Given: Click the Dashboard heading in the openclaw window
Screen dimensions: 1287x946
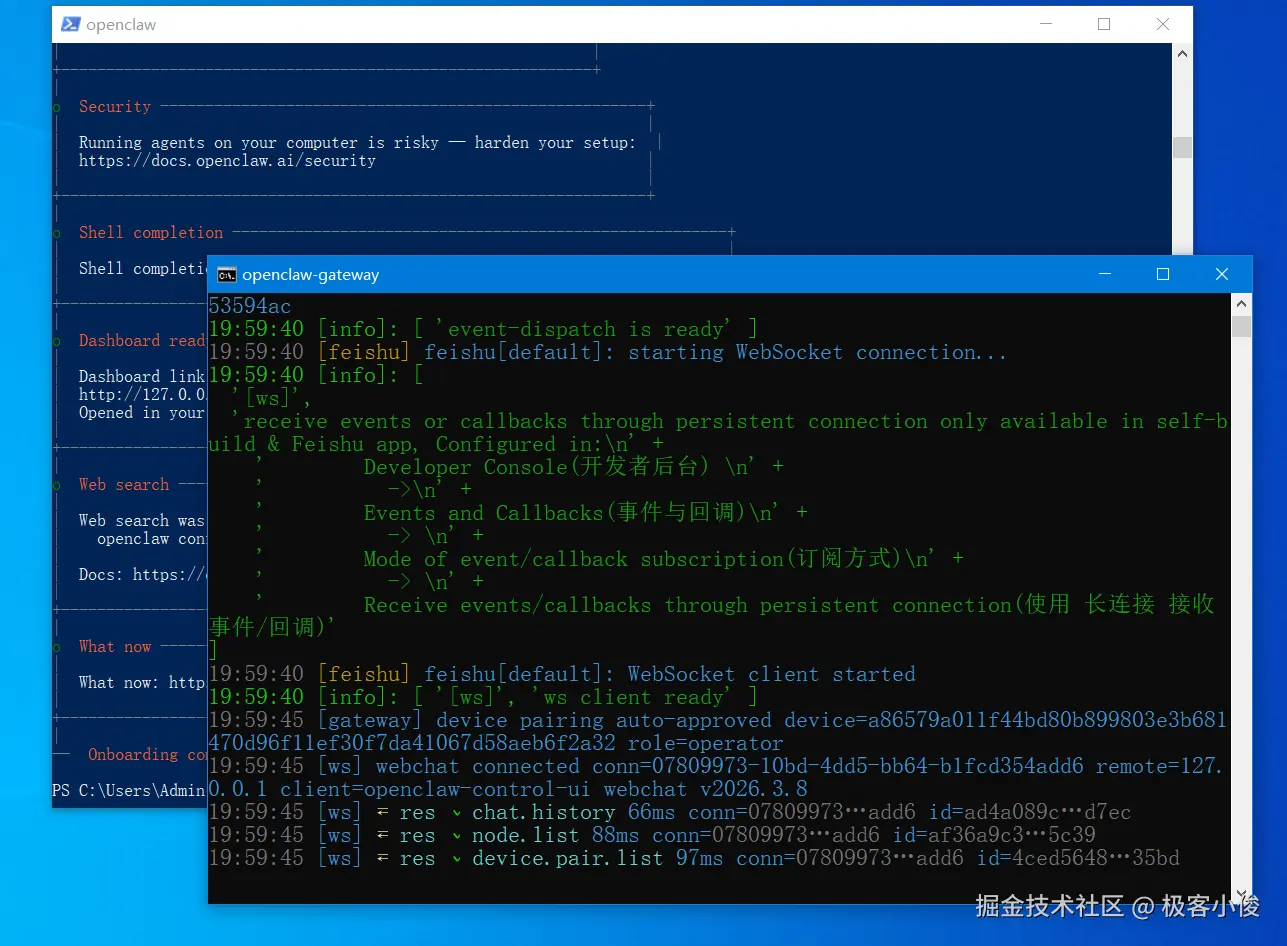Looking at the screenshot, I should pyautogui.click(x=143, y=341).
